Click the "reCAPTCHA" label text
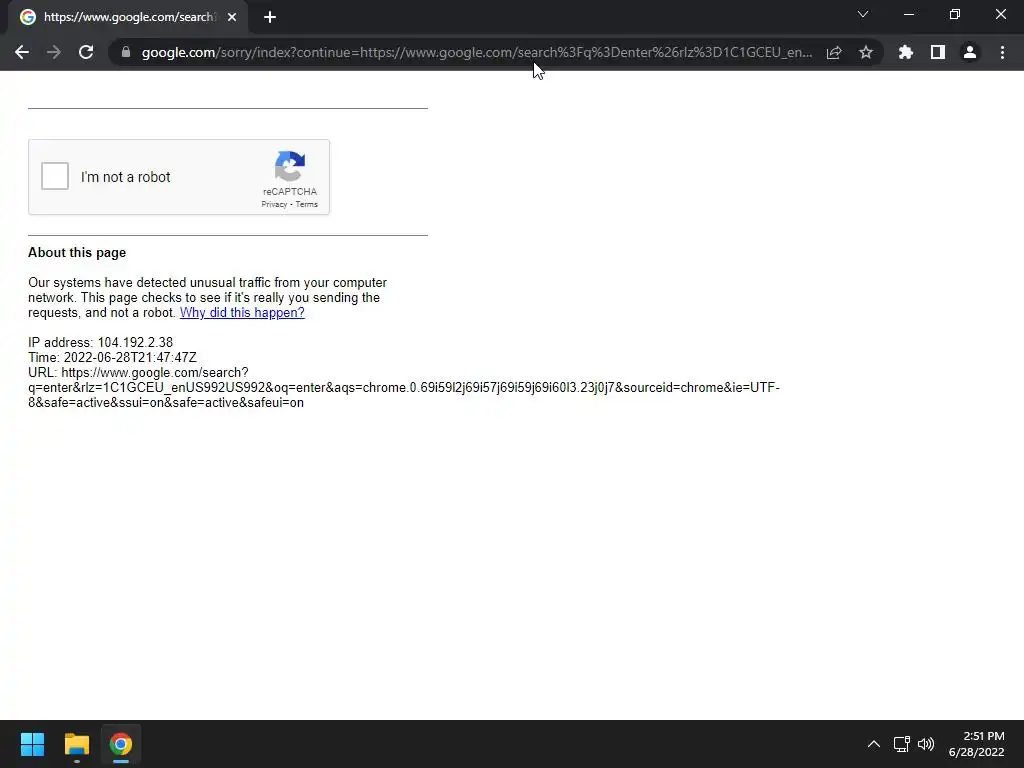The width and height of the screenshot is (1024, 768). (290, 191)
